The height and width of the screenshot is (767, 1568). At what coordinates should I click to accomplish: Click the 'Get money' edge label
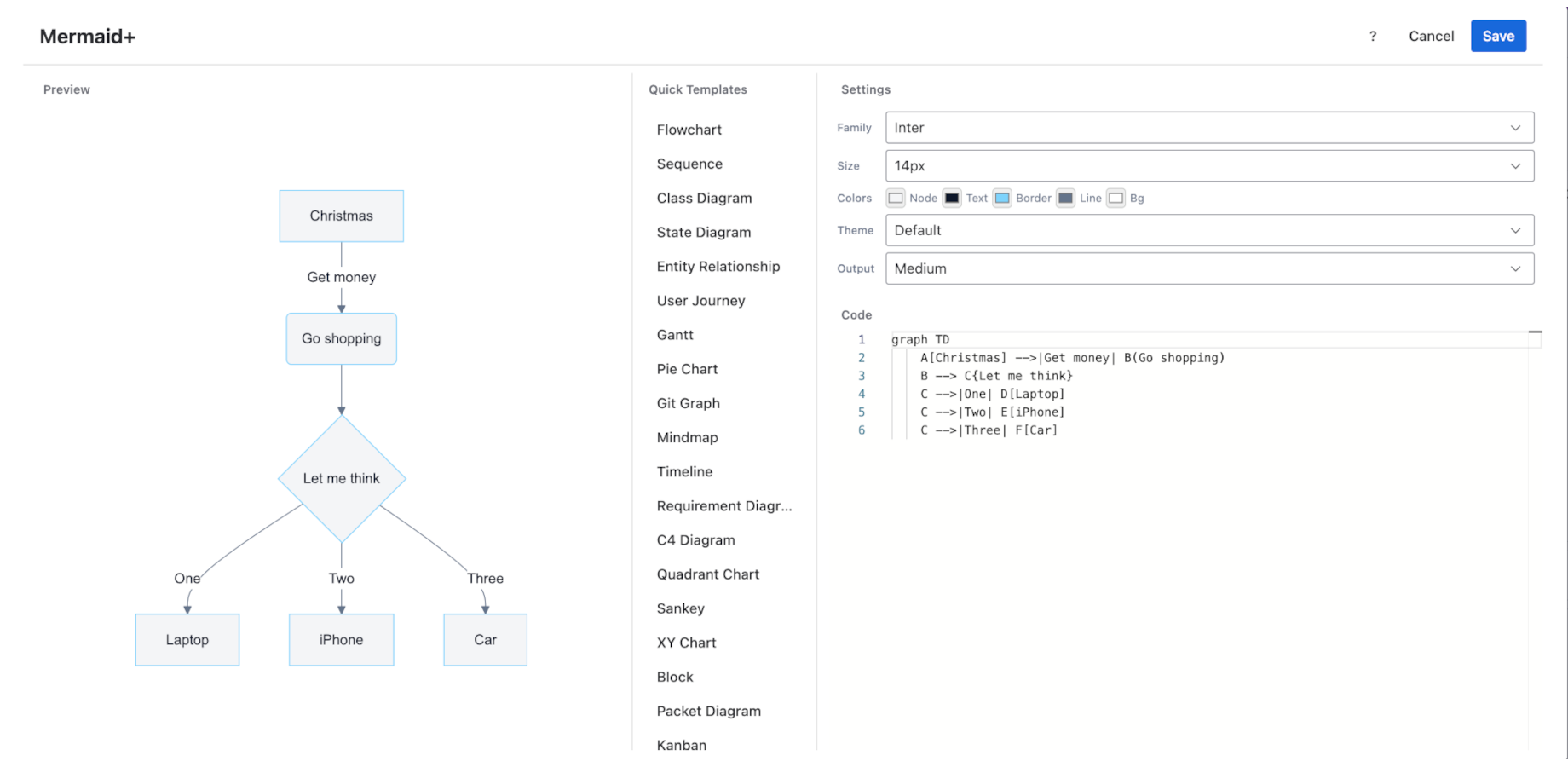(x=342, y=277)
